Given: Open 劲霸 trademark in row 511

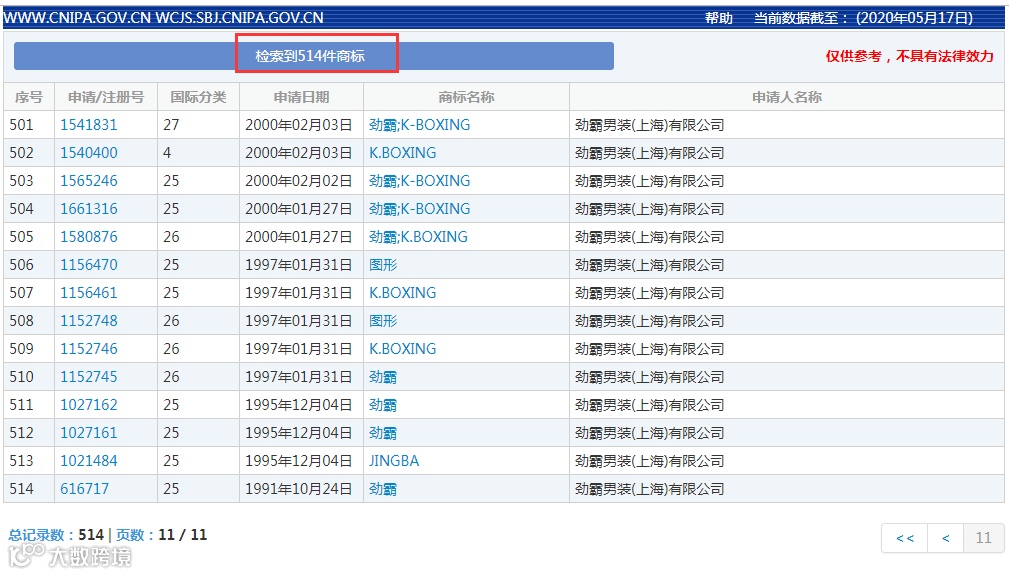Looking at the screenshot, I should 383,405.
